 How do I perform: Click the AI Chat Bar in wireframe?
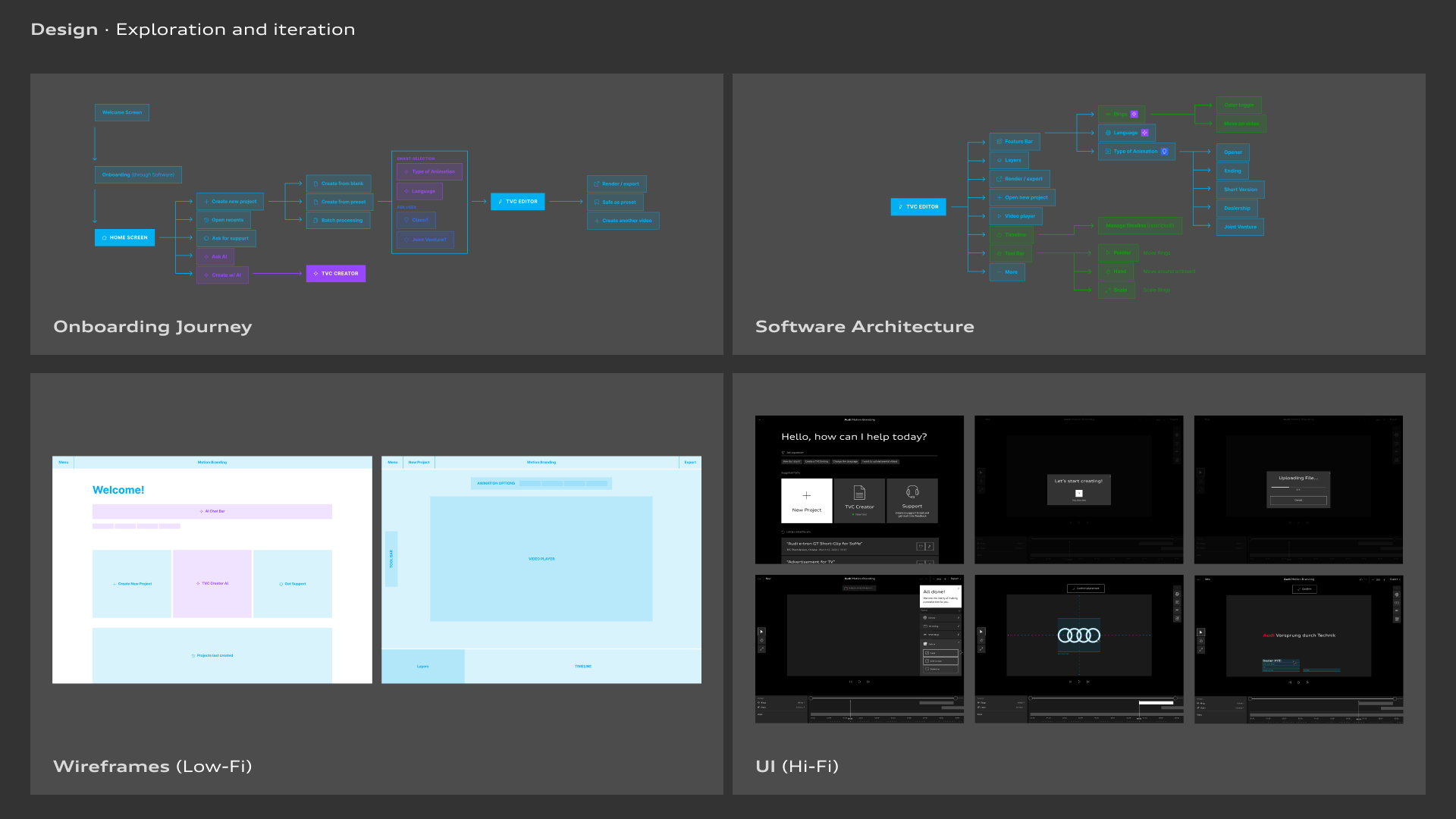click(x=212, y=512)
